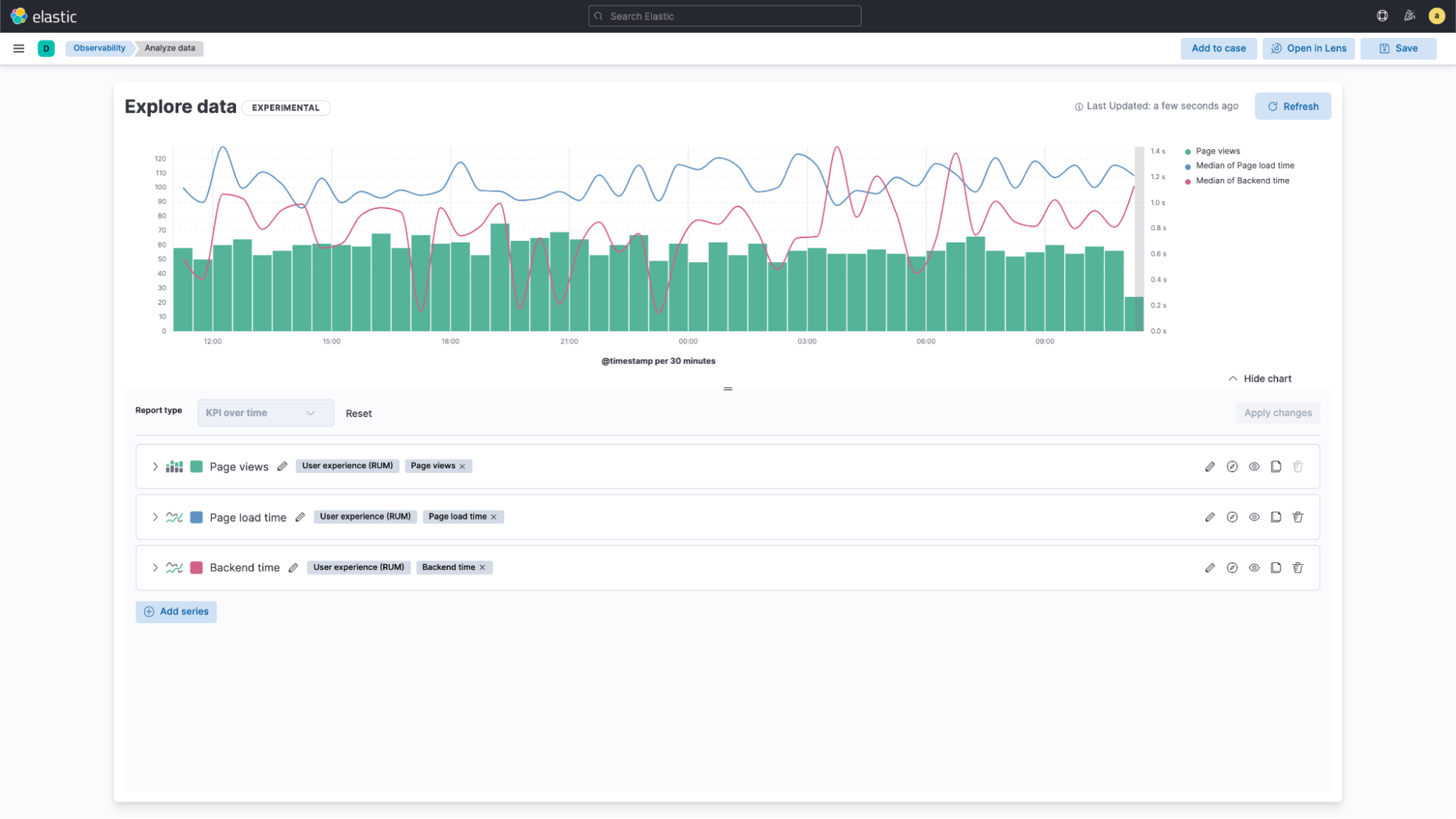Open the newsfeed celebration icon
Image resolution: width=1456 pixels, height=819 pixels.
(1409, 16)
